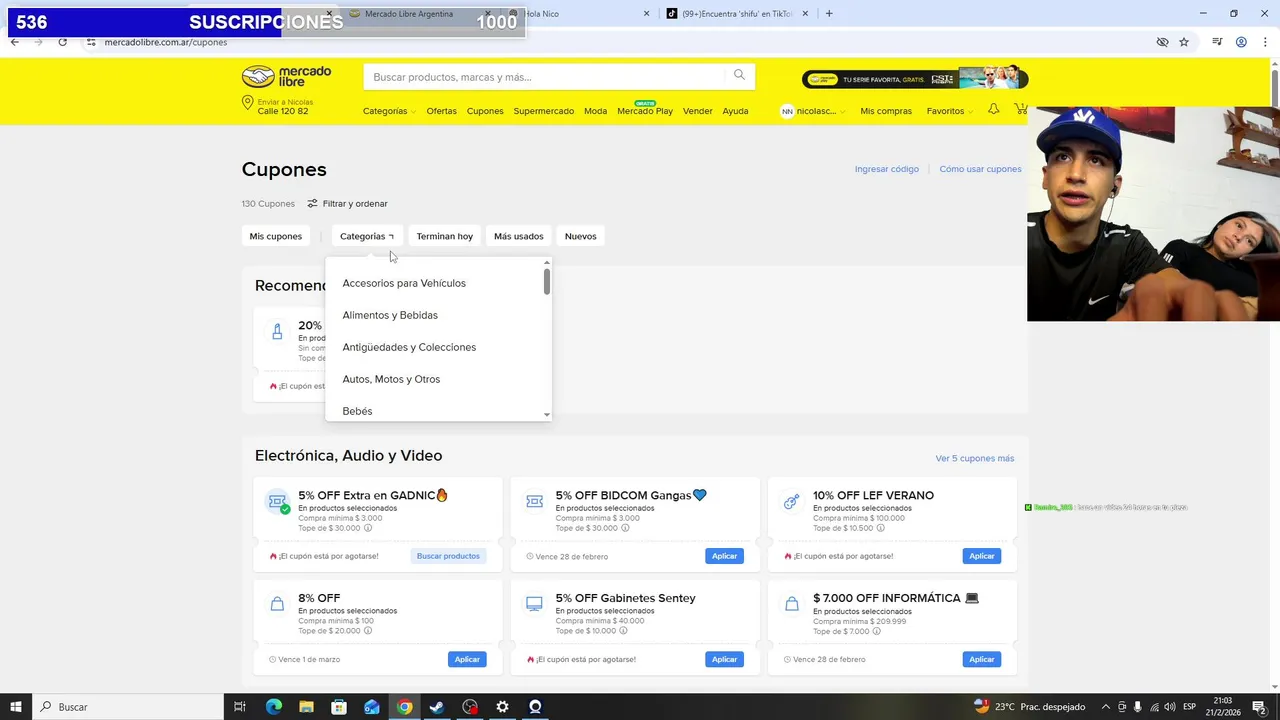Open the Chrome profile avatar

1241,42
